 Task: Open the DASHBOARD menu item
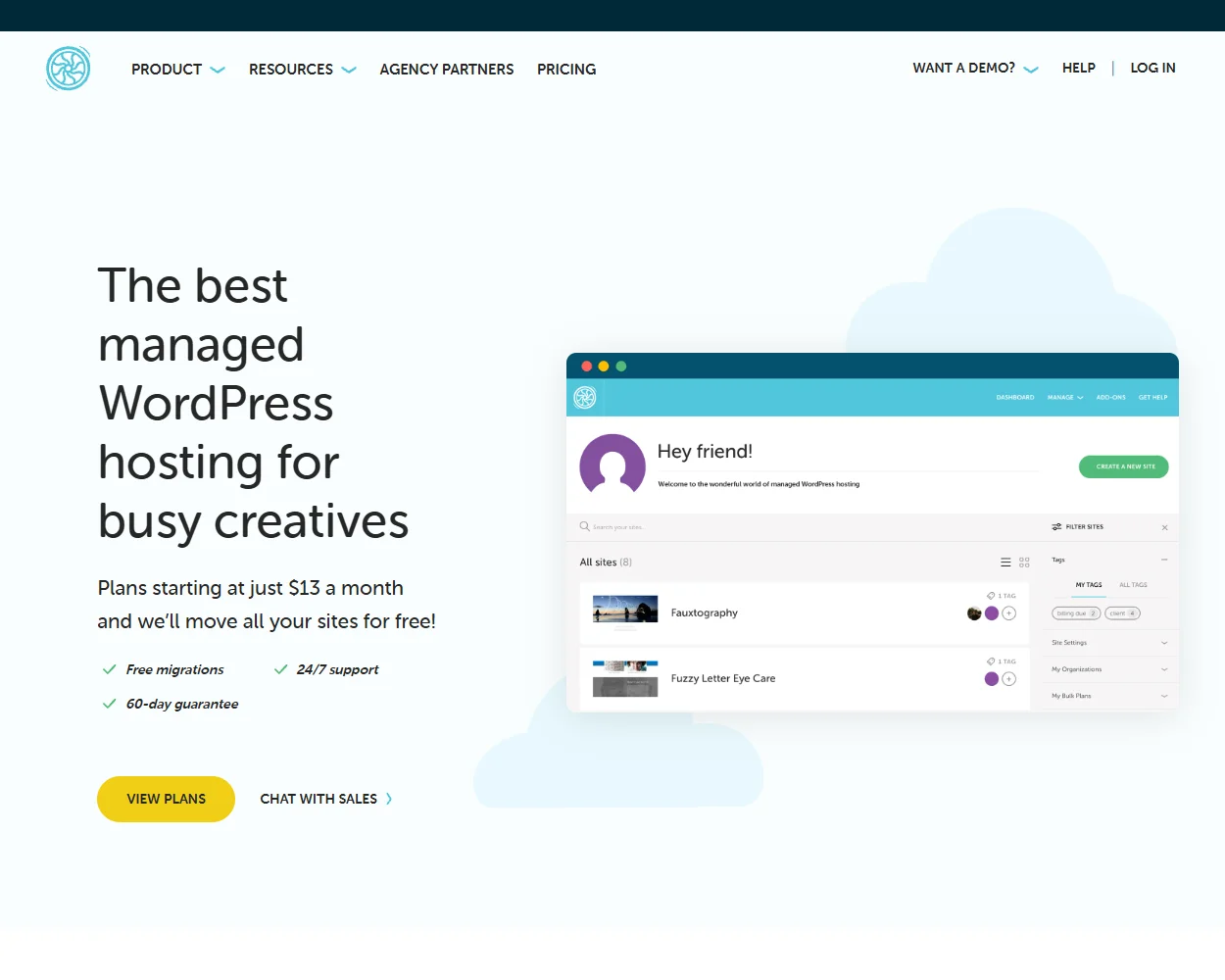(1015, 397)
